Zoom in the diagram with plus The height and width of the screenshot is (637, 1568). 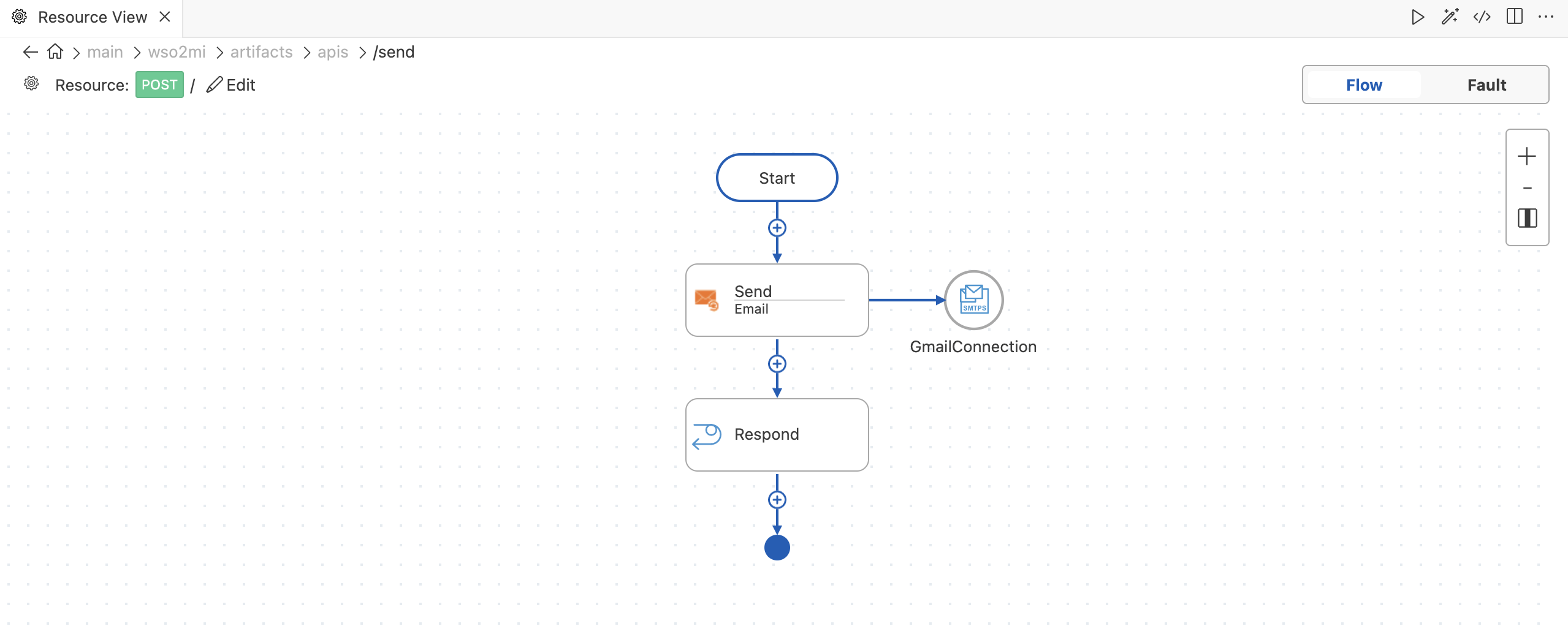pos(1527,156)
